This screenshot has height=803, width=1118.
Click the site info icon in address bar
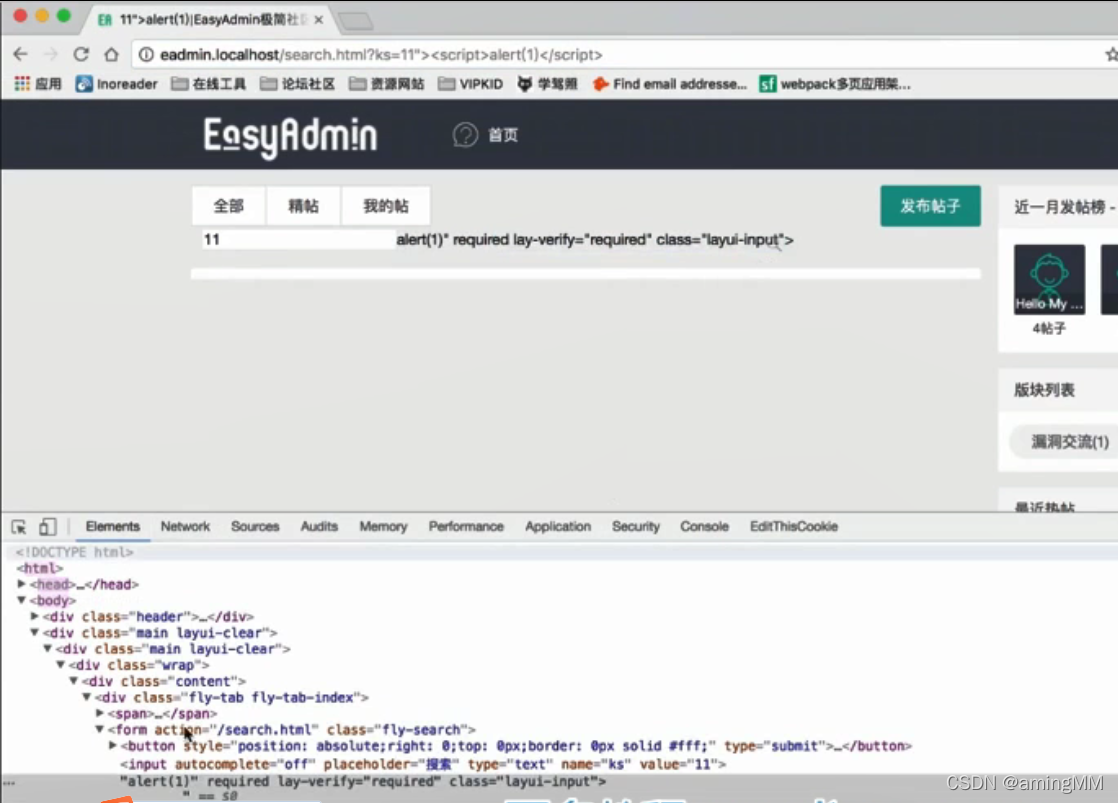coord(146,55)
